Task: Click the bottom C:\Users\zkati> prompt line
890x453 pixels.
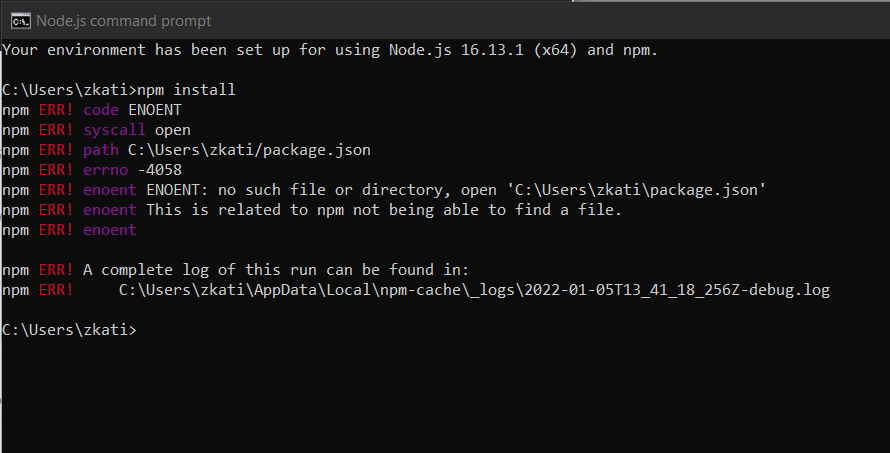Action: 70,330
